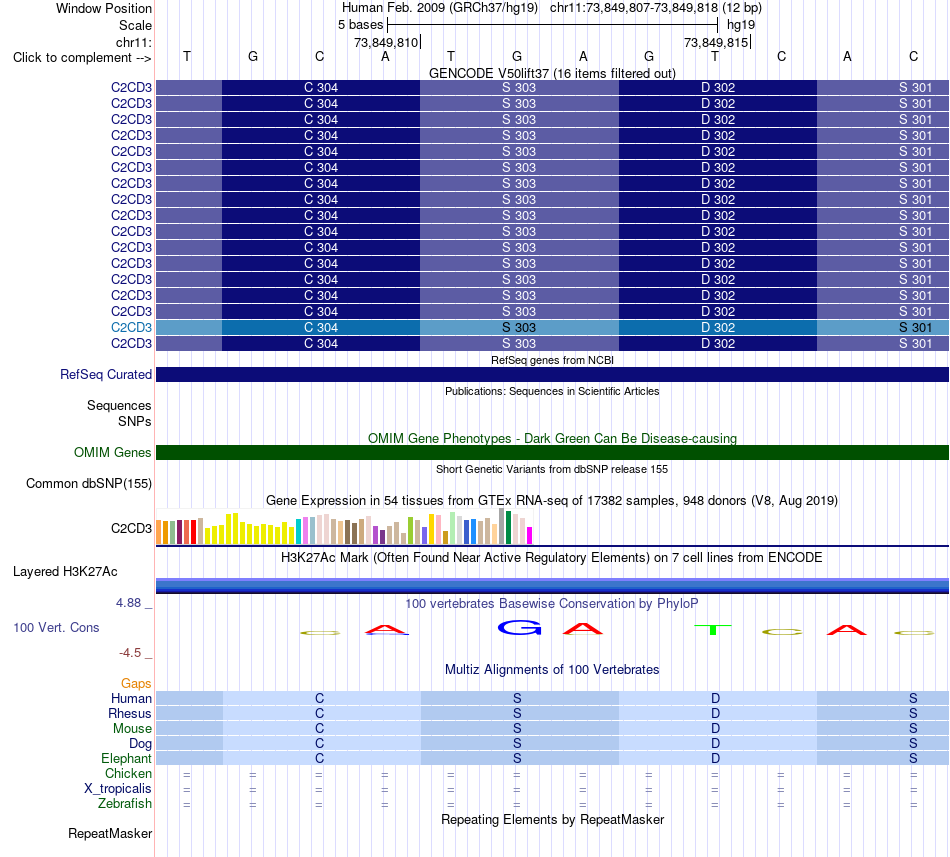Click the hg19 label beside the scale bar
This screenshot has height=857, width=950.
pos(741,25)
